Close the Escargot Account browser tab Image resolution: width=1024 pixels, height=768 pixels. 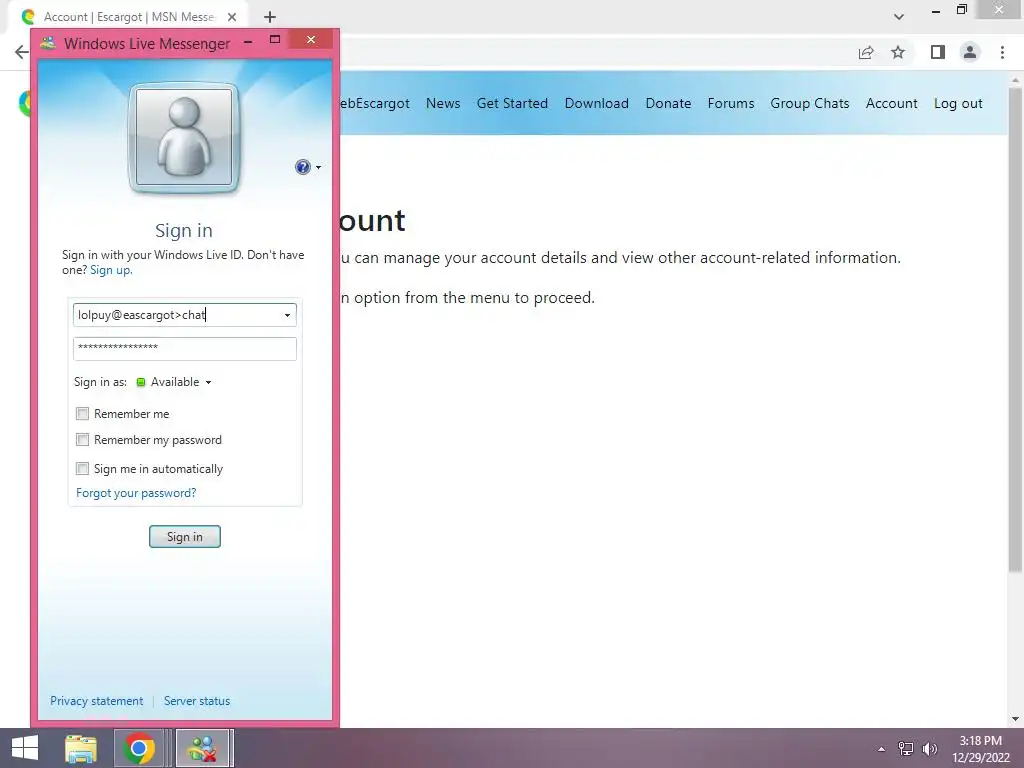tap(232, 17)
